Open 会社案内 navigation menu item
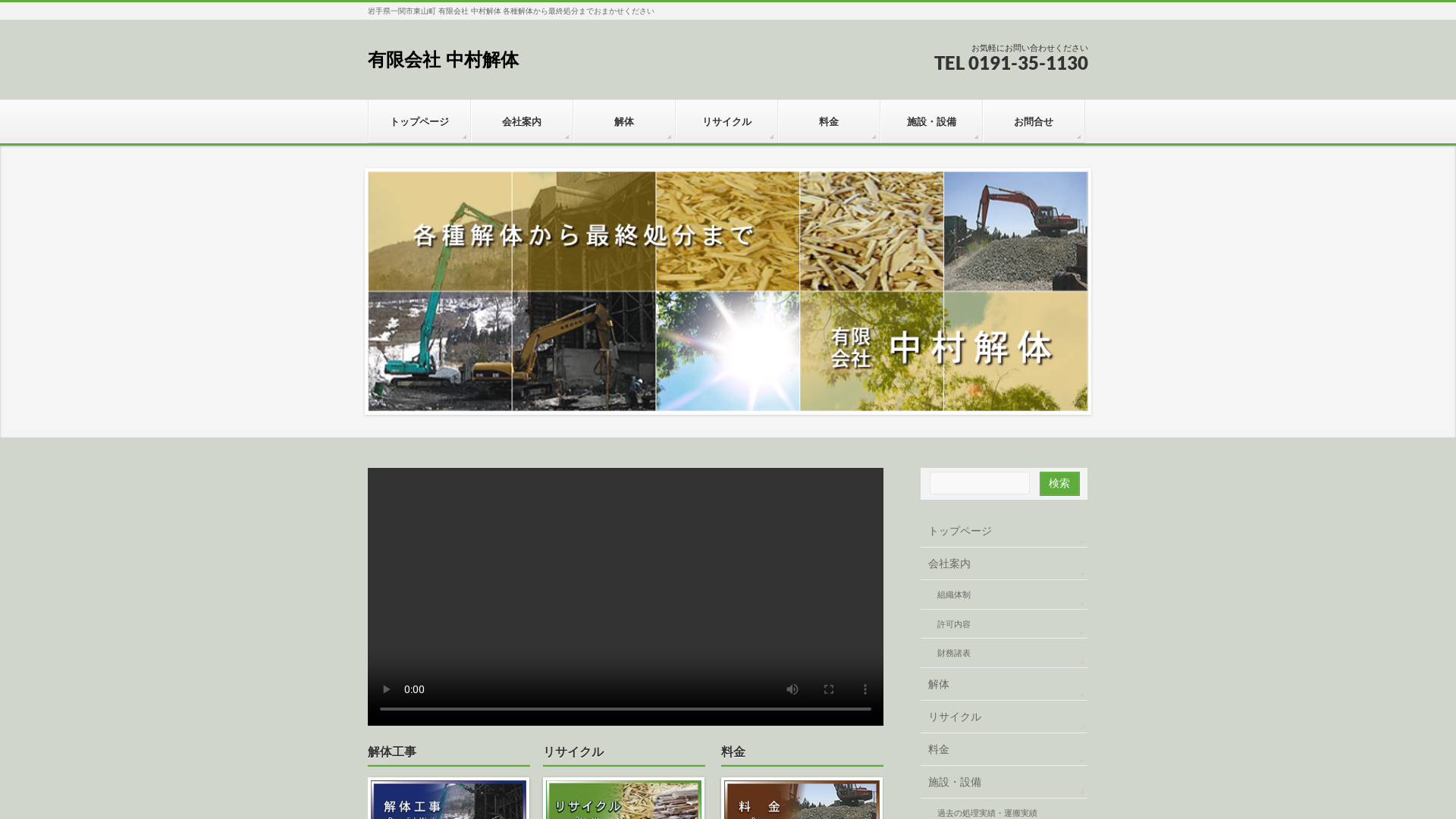The width and height of the screenshot is (1456, 819). [522, 121]
